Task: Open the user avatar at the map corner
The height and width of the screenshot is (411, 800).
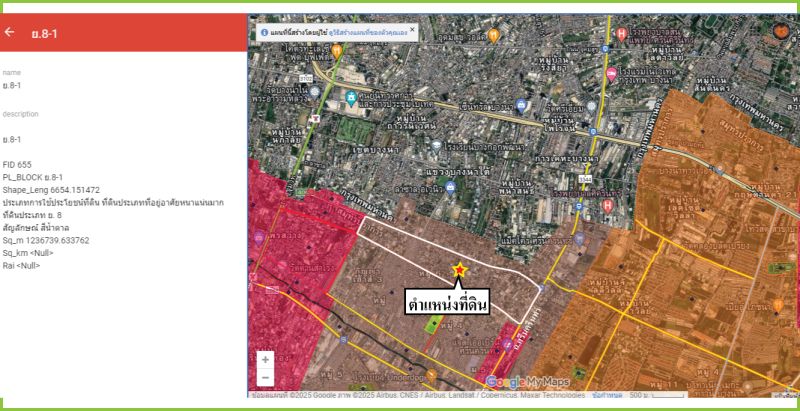Action: coord(781,32)
